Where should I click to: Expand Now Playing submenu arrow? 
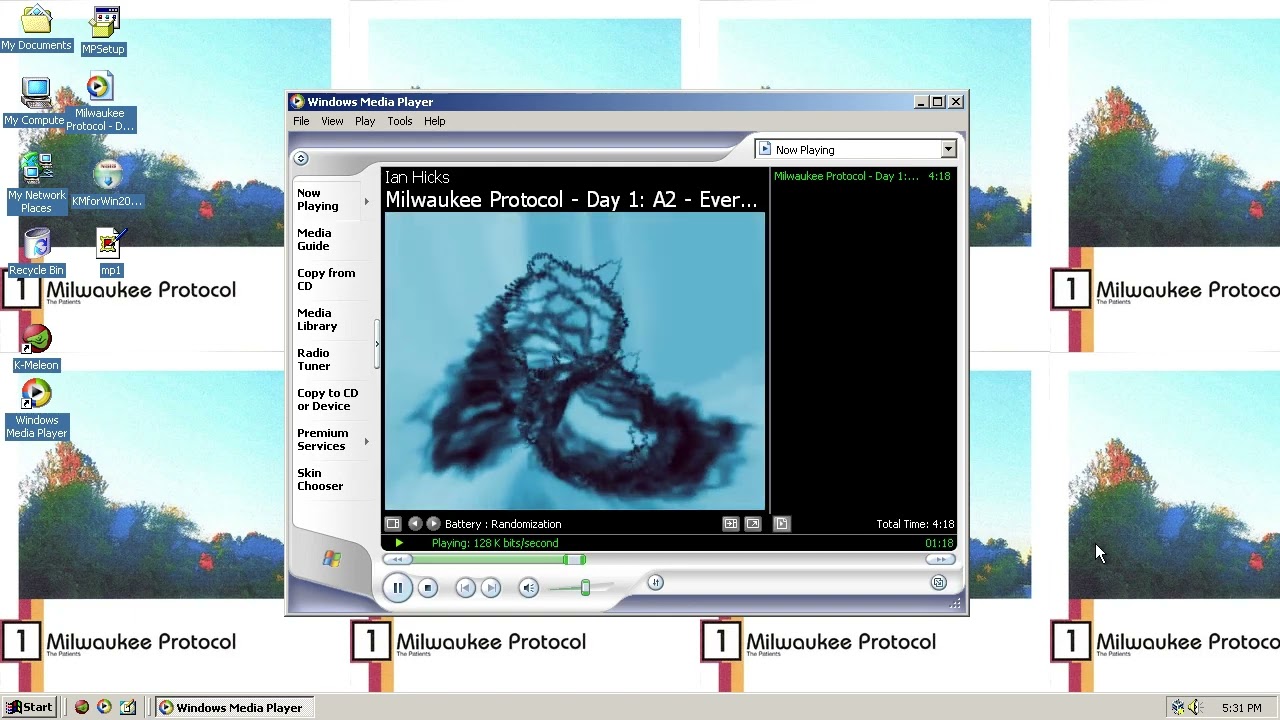pyautogui.click(x=366, y=201)
